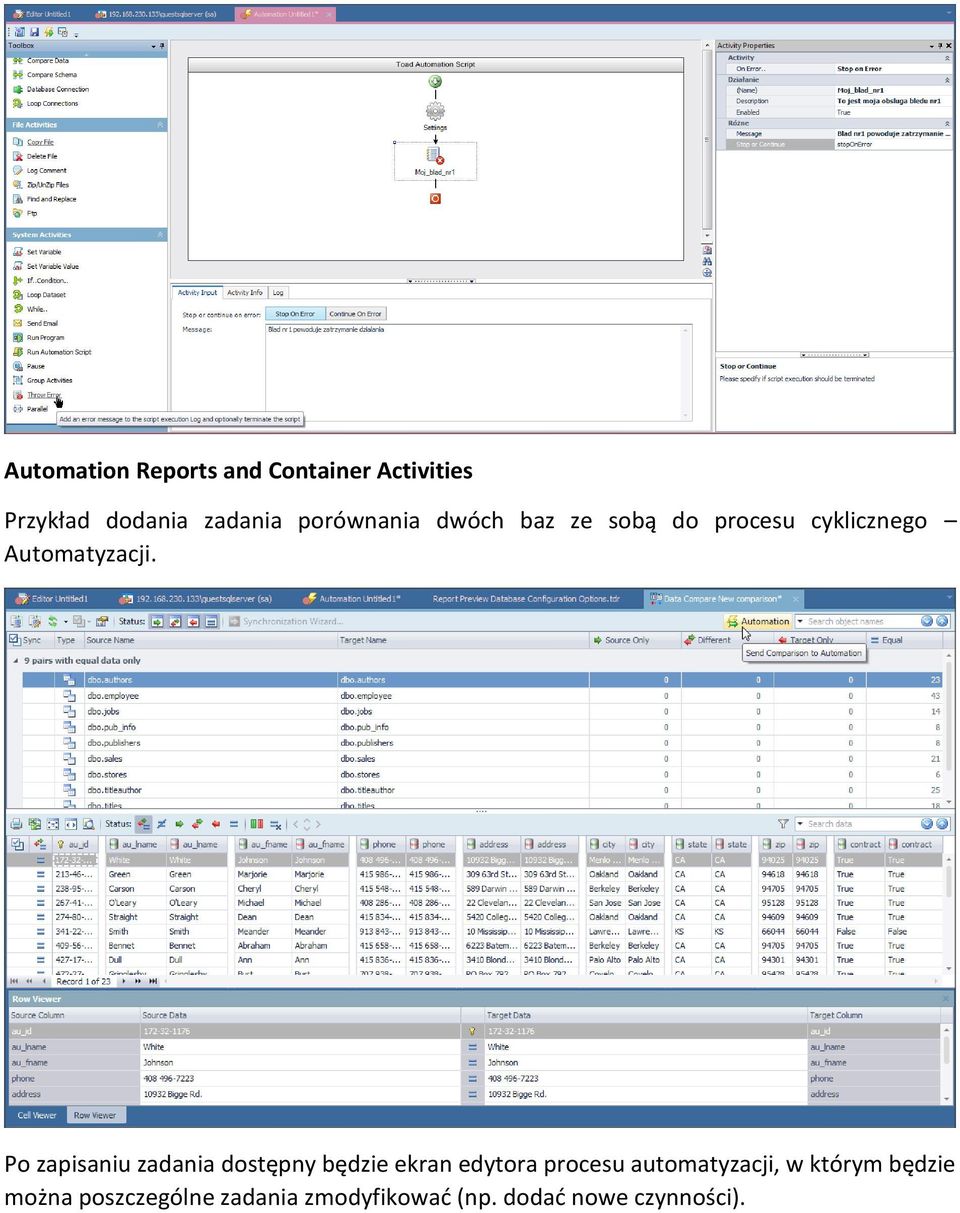Screen dimensions: 960x1213
Task: Click the green start node of the script
Action: point(435,82)
